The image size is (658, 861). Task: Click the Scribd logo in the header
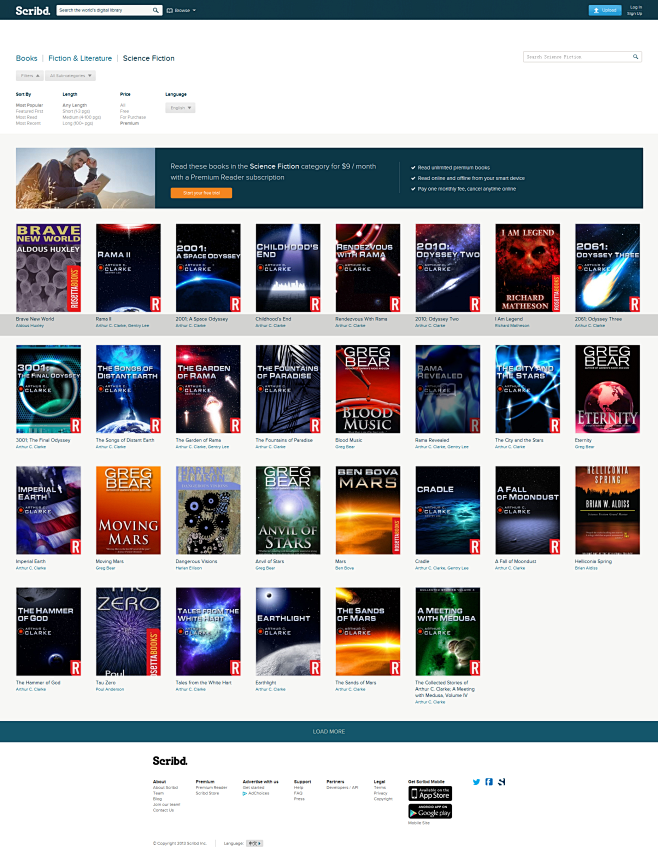pos(32,10)
